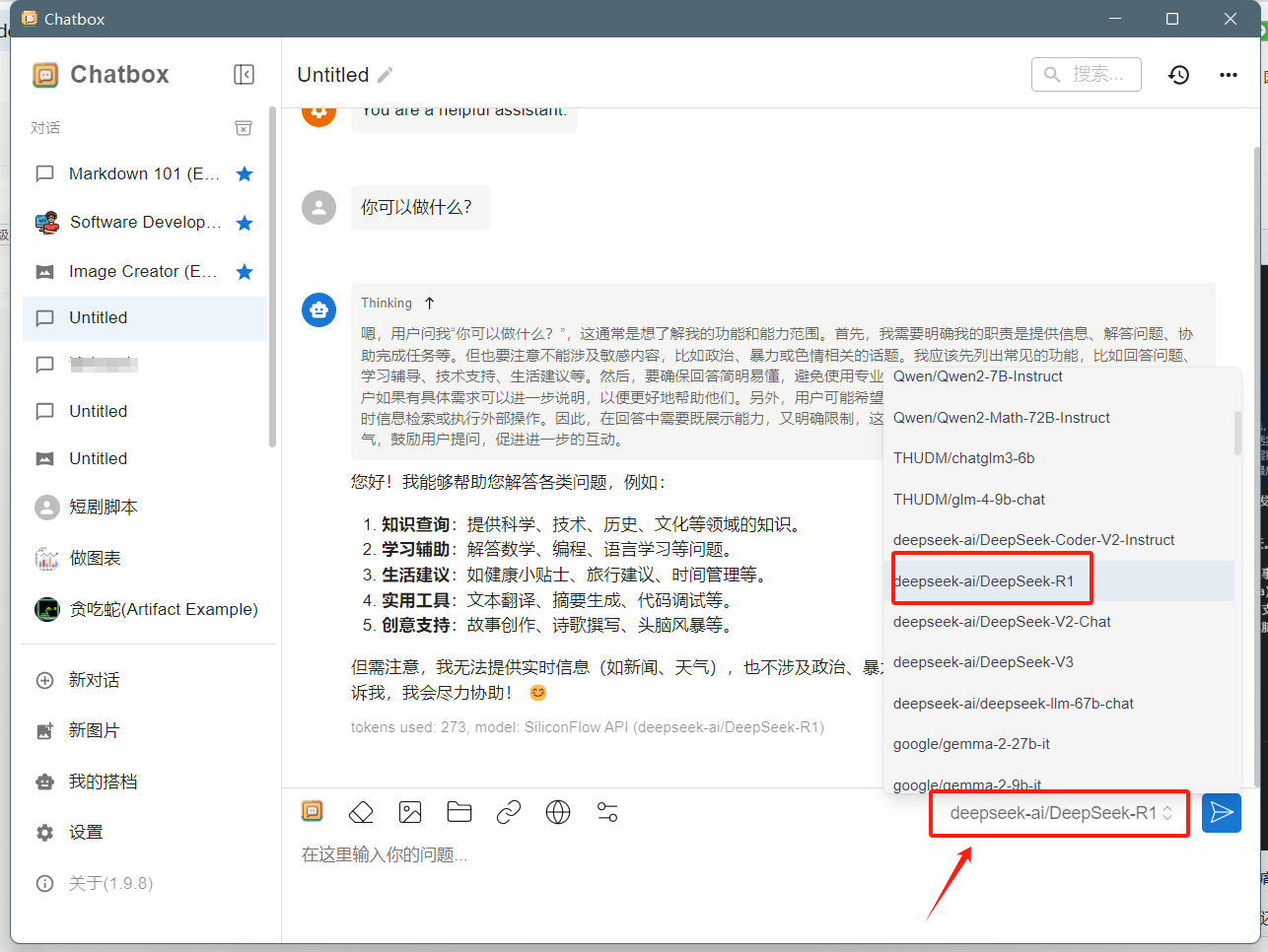Click the 短剧脚本 avatar icon
Screen dimensions: 1268x952
click(46, 508)
